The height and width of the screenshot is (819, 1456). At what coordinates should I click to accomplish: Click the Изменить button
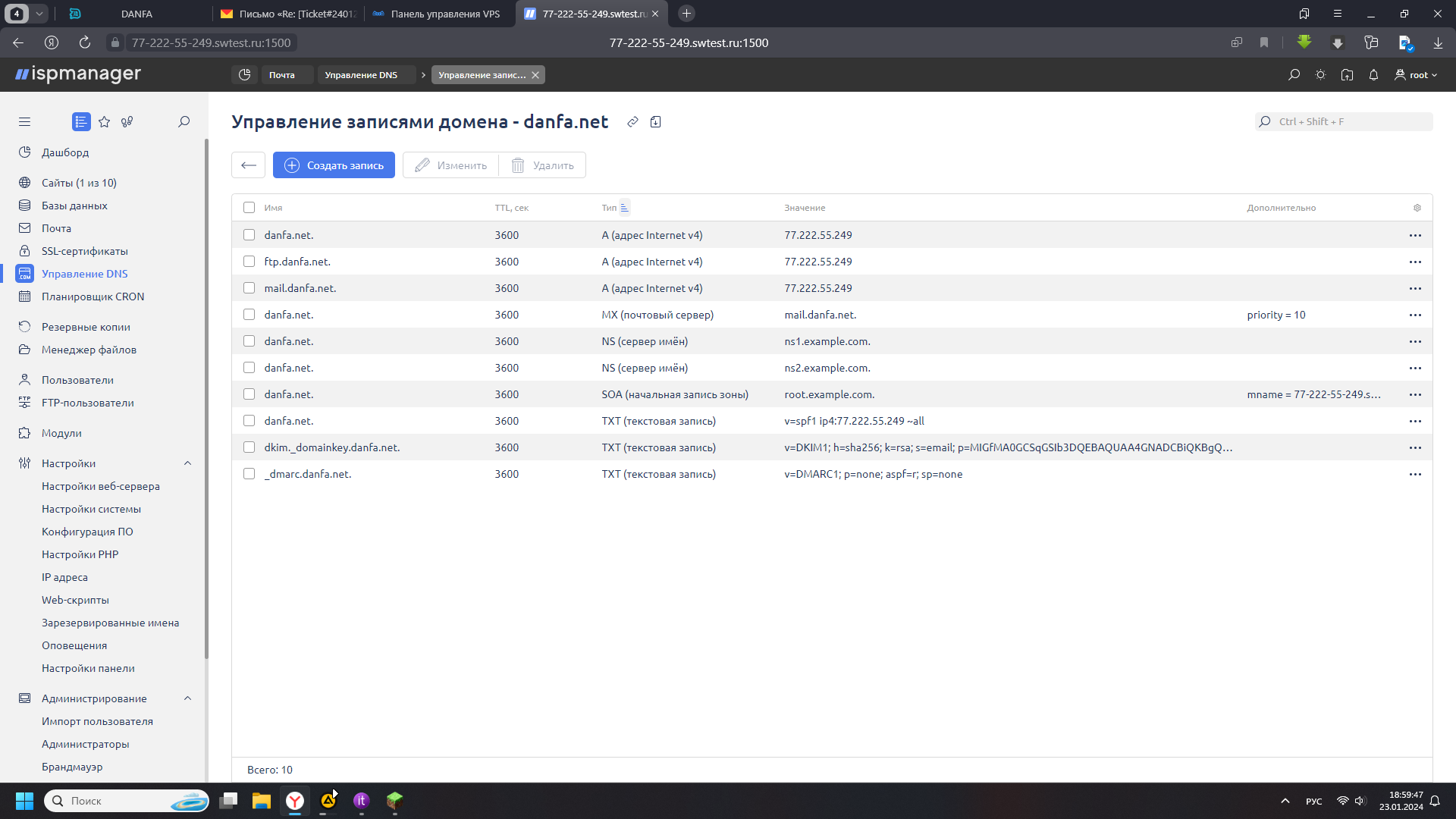pos(451,165)
